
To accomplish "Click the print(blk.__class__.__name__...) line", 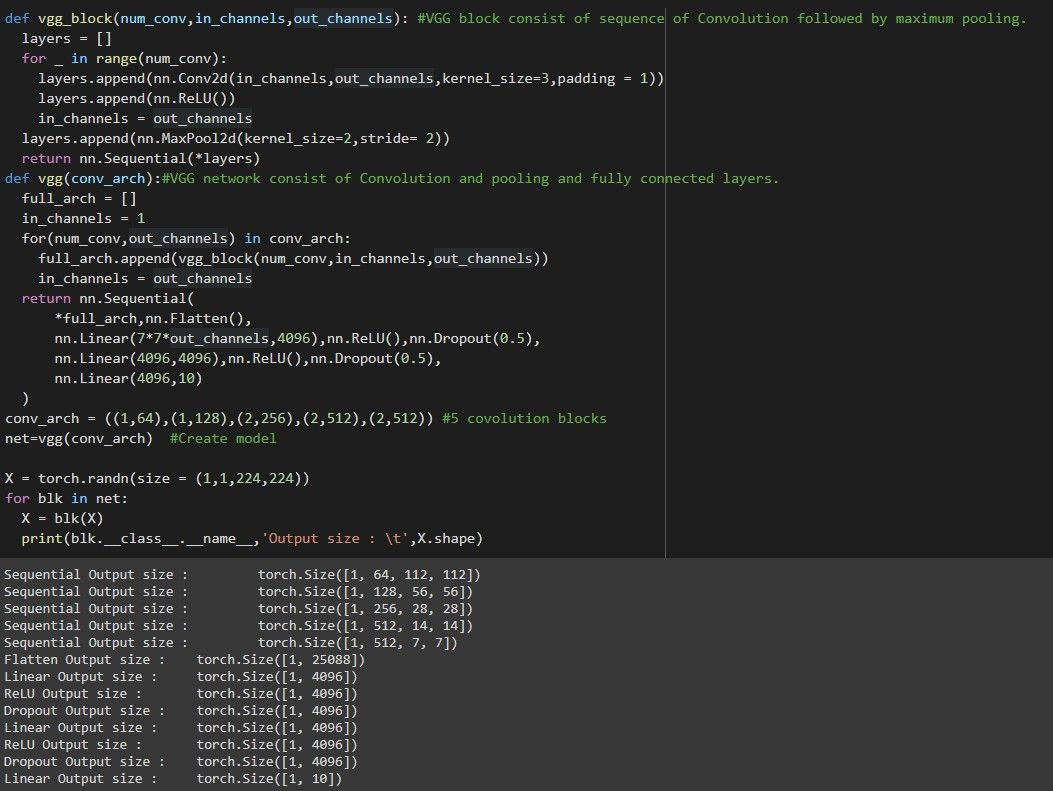I will (x=252, y=539).
